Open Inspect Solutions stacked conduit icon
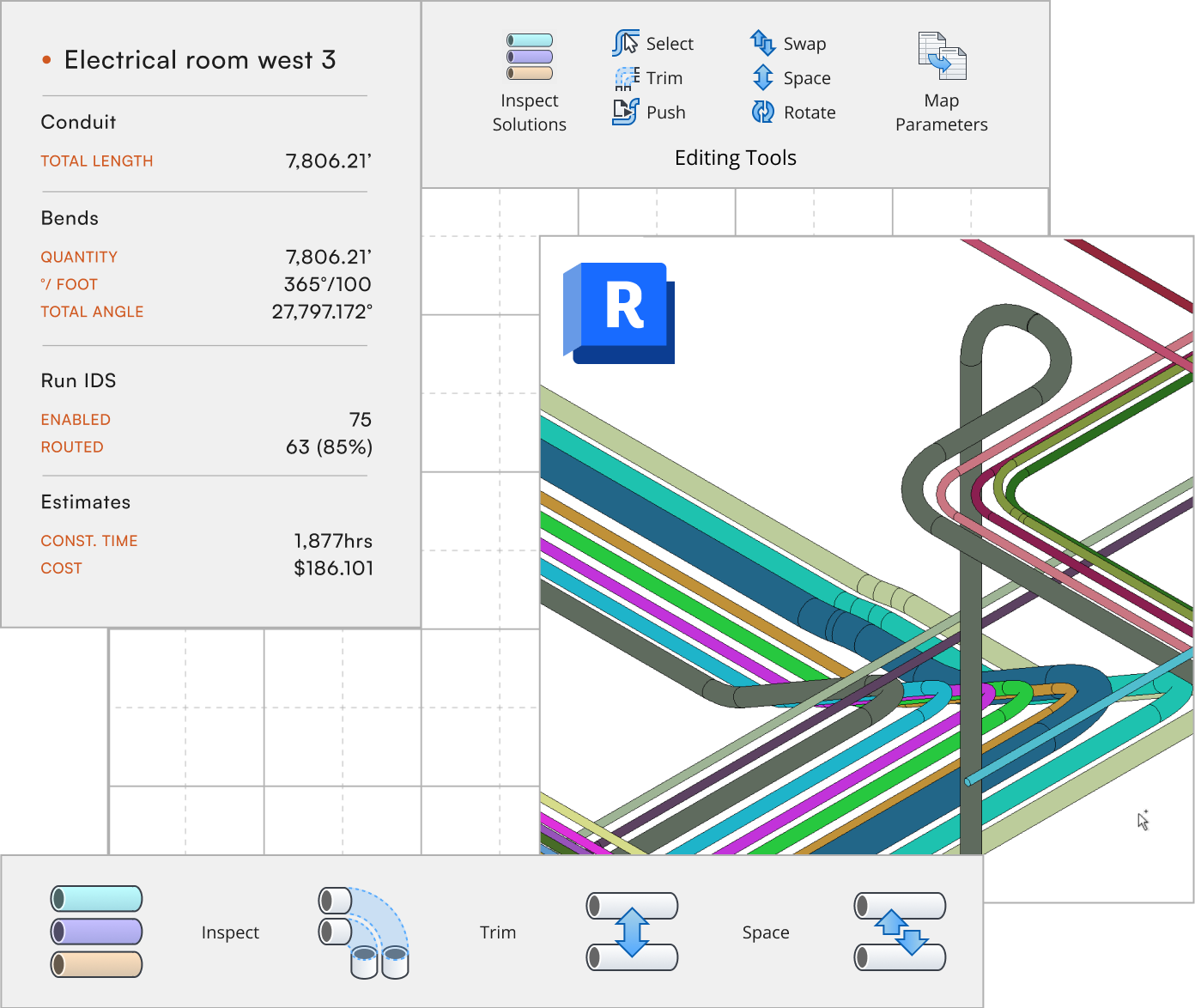The image size is (1195, 1008). pyautogui.click(x=530, y=57)
